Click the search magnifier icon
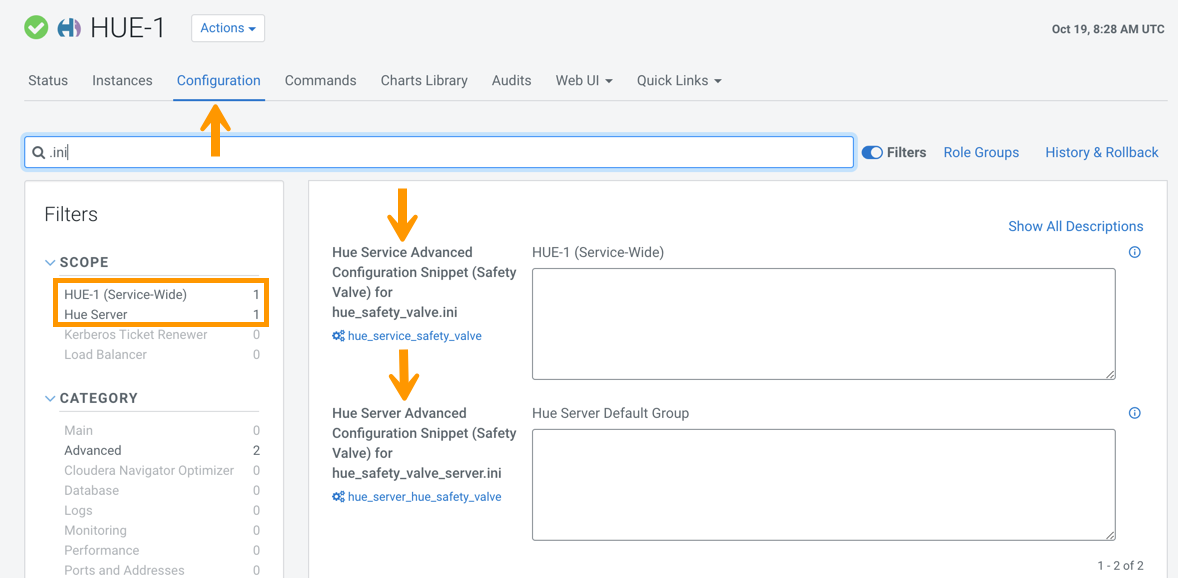The image size is (1178, 578). coord(39,153)
